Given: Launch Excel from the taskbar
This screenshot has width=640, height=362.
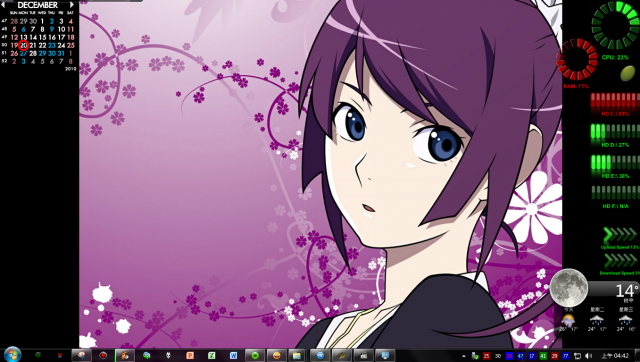Looking at the screenshot, I should pyautogui.click(x=211, y=355).
